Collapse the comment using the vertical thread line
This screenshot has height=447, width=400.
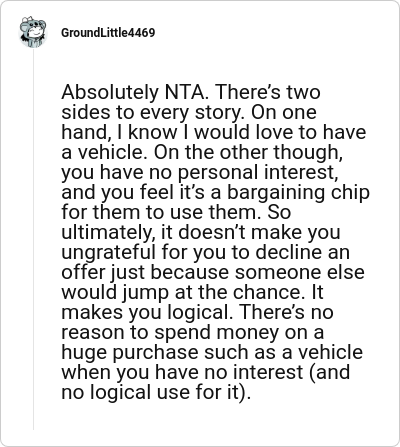[x=33, y=239]
